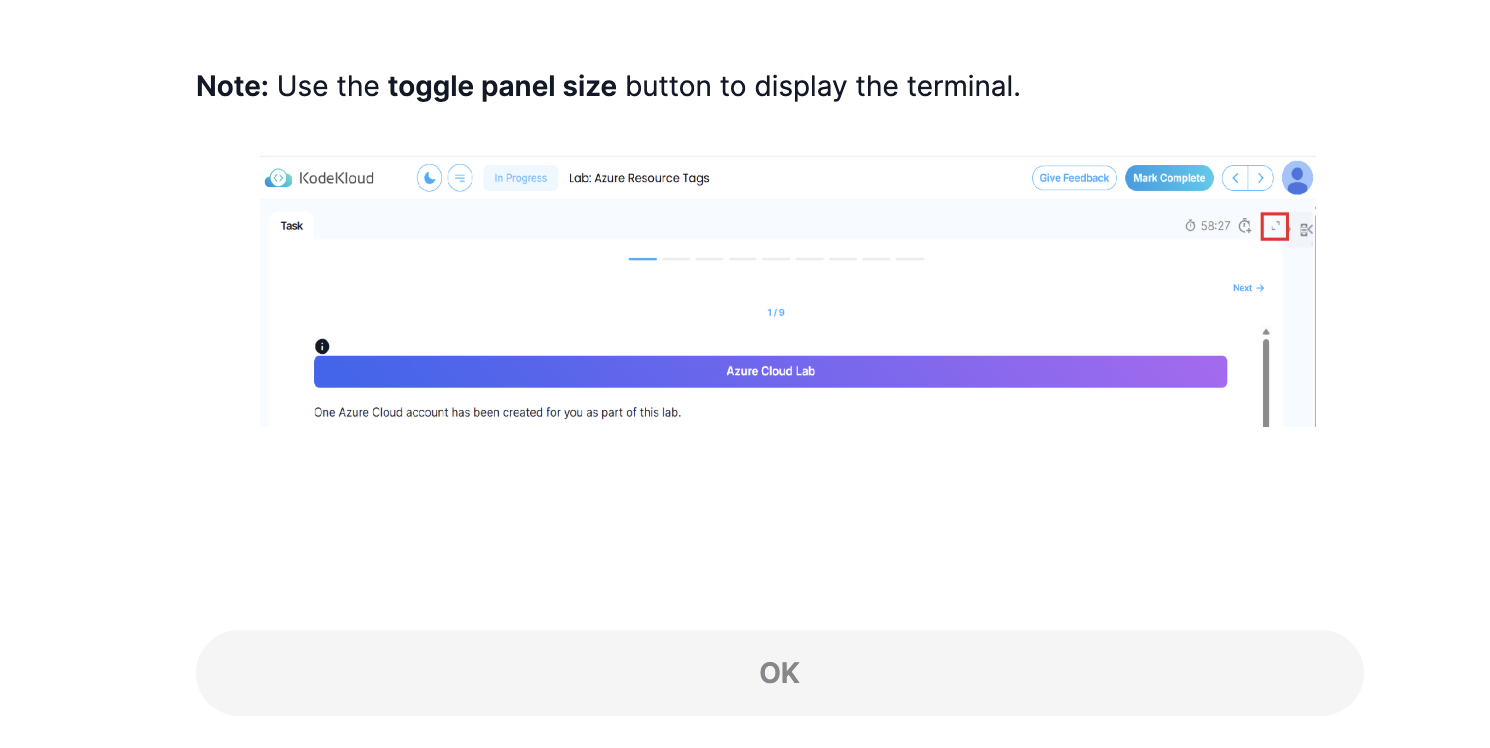Image resolution: width=1490 pixels, height=748 pixels.
Task: Click the Give Feedback button
Action: pos(1074,178)
